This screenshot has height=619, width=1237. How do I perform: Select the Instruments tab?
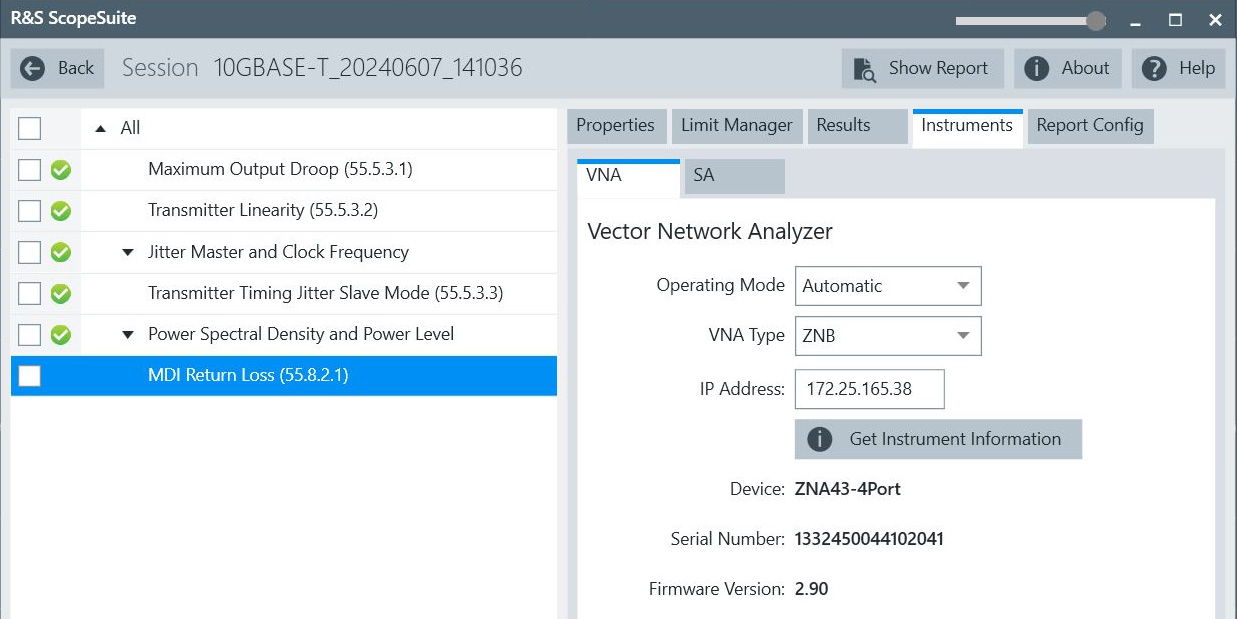[x=967, y=127]
